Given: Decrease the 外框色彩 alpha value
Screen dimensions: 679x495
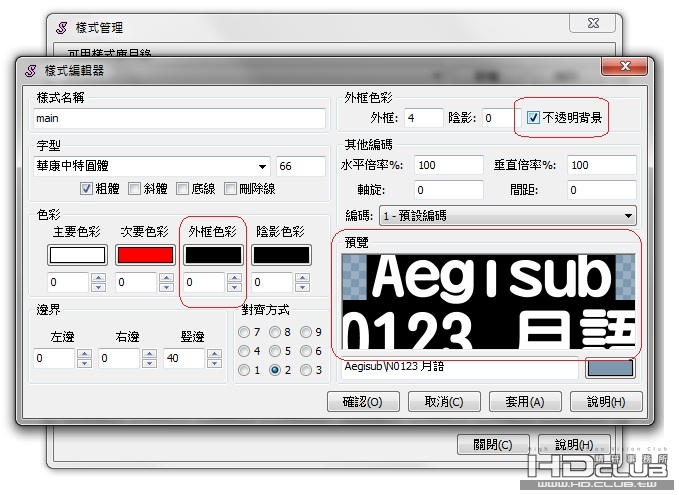Looking at the screenshot, I should tap(235, 287).
